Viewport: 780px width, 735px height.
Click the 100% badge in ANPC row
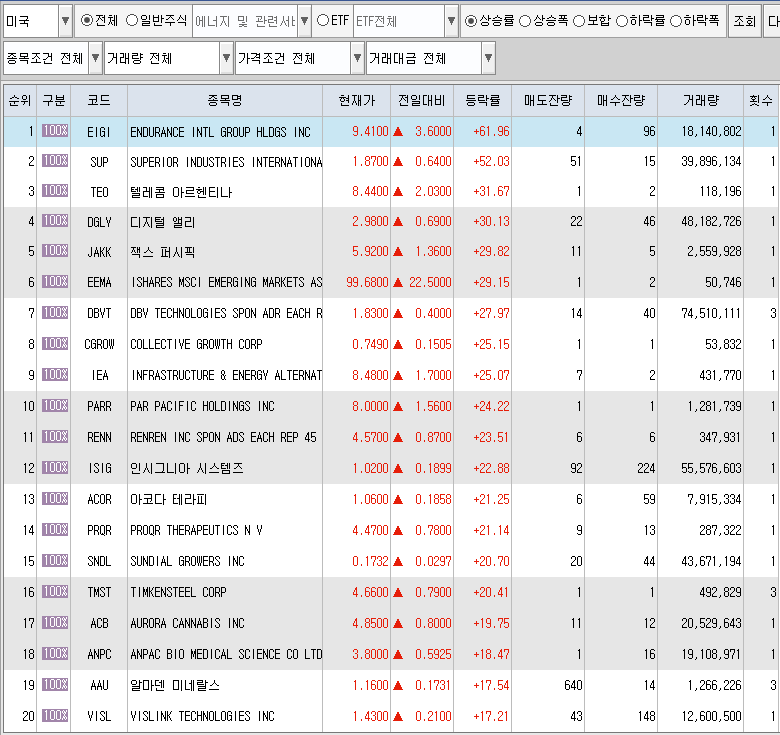[x=55, y=653]
